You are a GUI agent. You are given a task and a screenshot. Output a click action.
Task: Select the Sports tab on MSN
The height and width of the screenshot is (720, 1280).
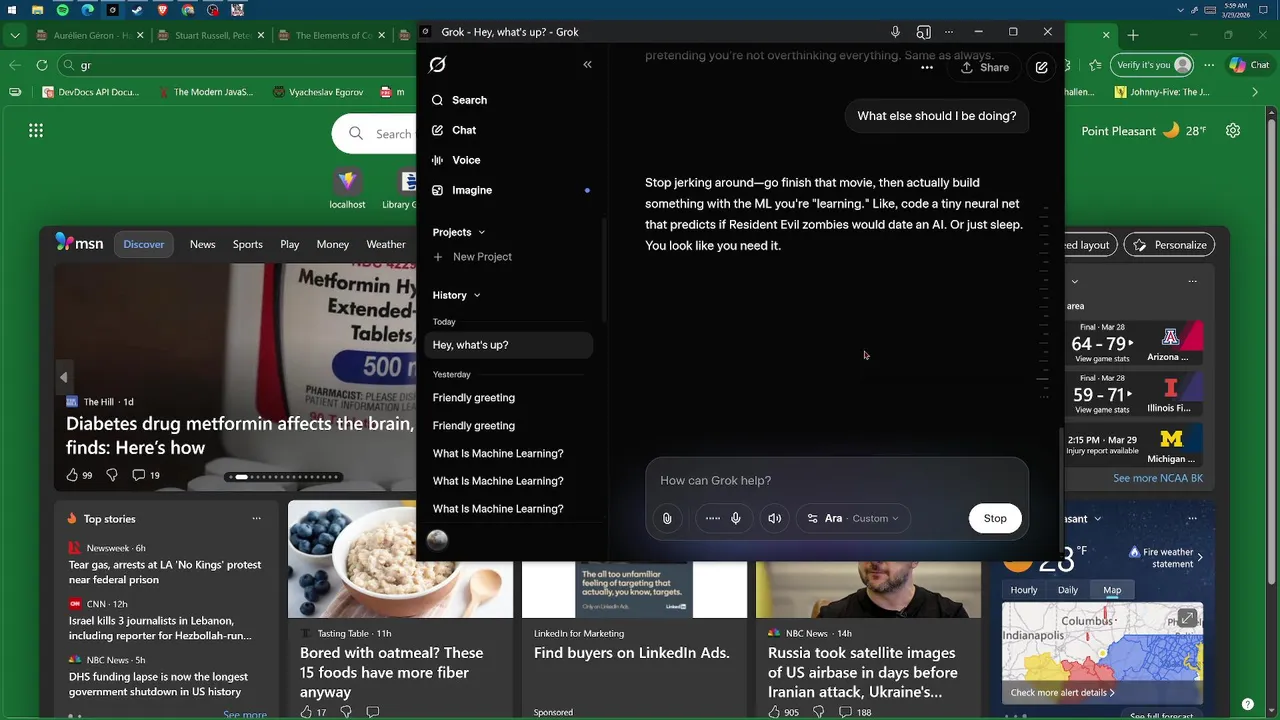(248, 244)
